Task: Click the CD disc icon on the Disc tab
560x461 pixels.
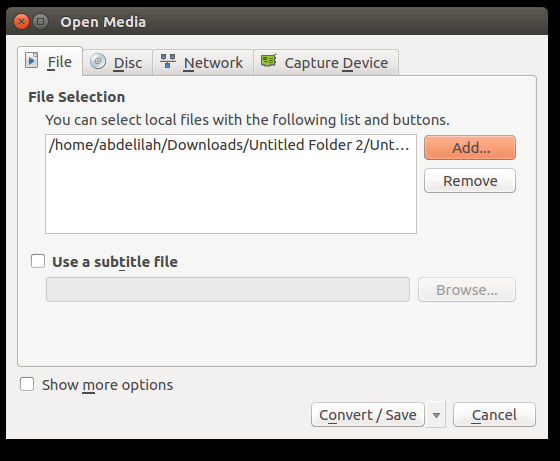Action: [98, 61]
